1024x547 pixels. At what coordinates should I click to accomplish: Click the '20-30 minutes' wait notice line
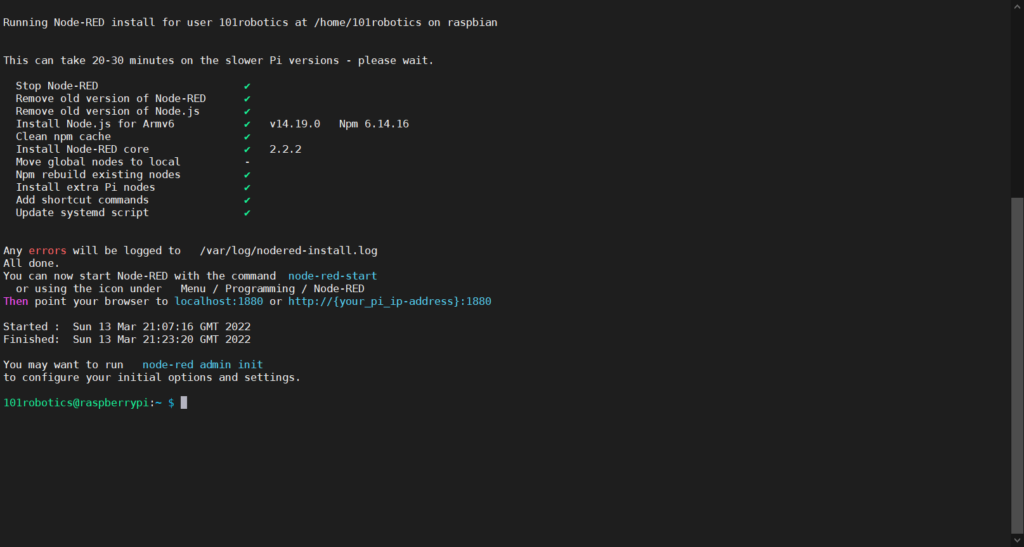[x=219, y=61]
